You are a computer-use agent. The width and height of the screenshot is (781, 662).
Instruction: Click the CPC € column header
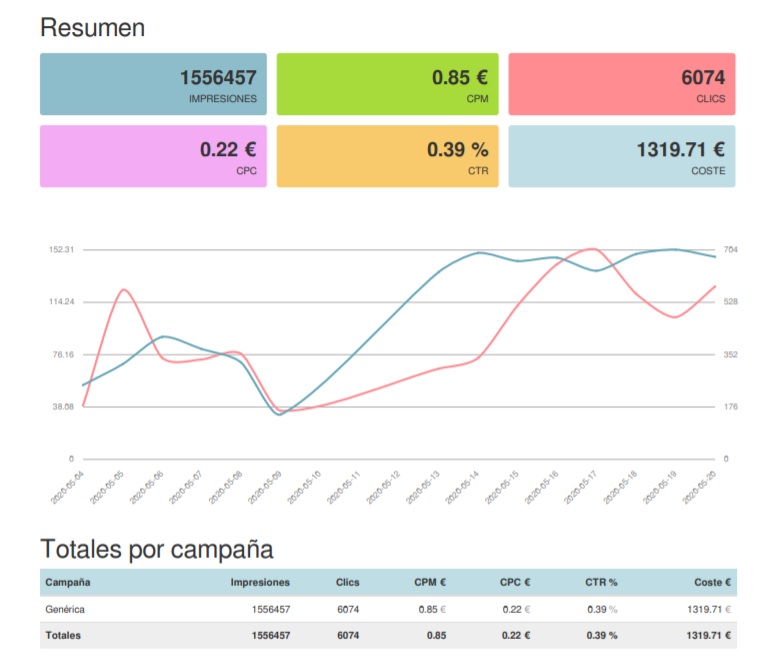(x=515, y=582)
